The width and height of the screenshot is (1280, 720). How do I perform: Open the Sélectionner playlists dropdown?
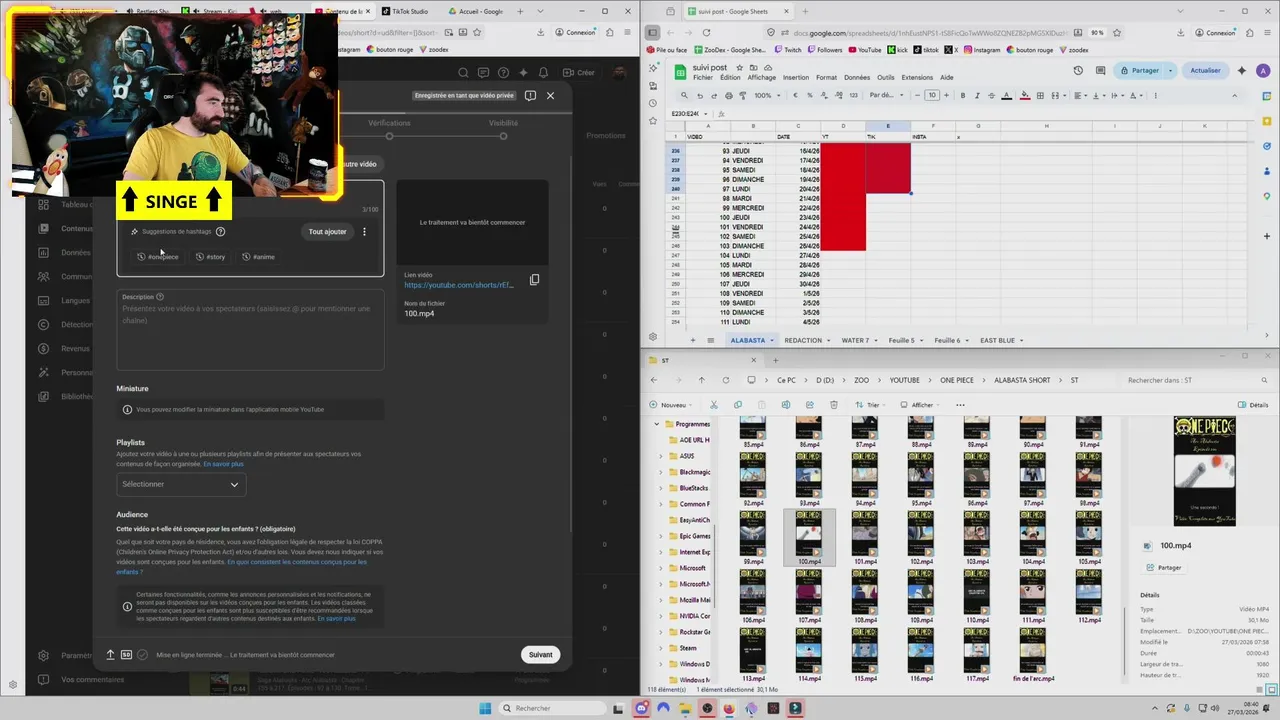click(181, 484)
